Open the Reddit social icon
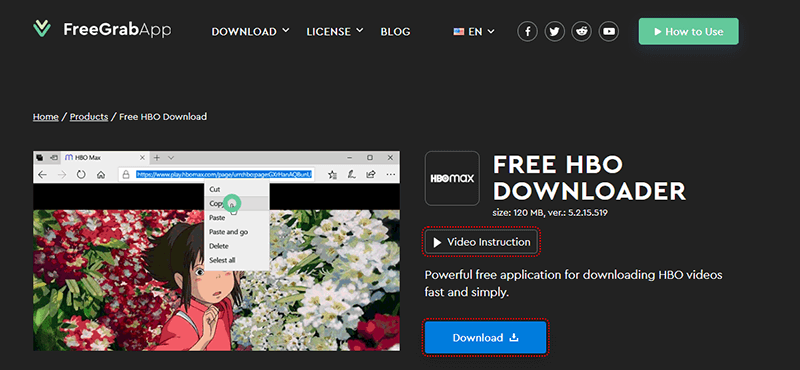Screen dimensions: 800x370 [x=582, y=32]
